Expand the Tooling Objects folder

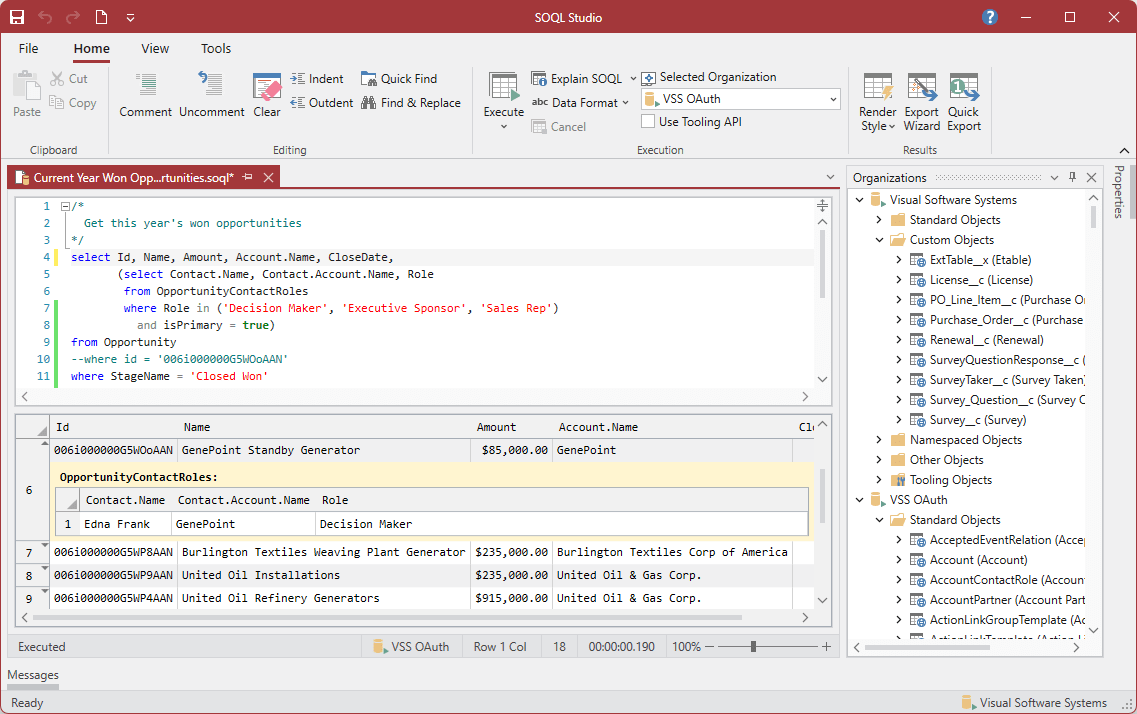879,480
